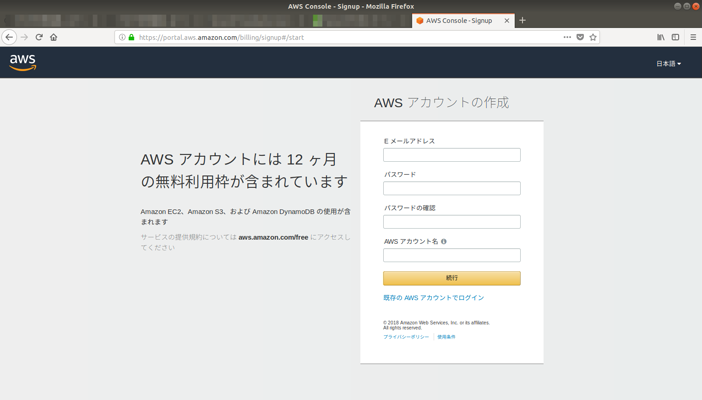Focus the パスワード input field

tap(452, 188)
